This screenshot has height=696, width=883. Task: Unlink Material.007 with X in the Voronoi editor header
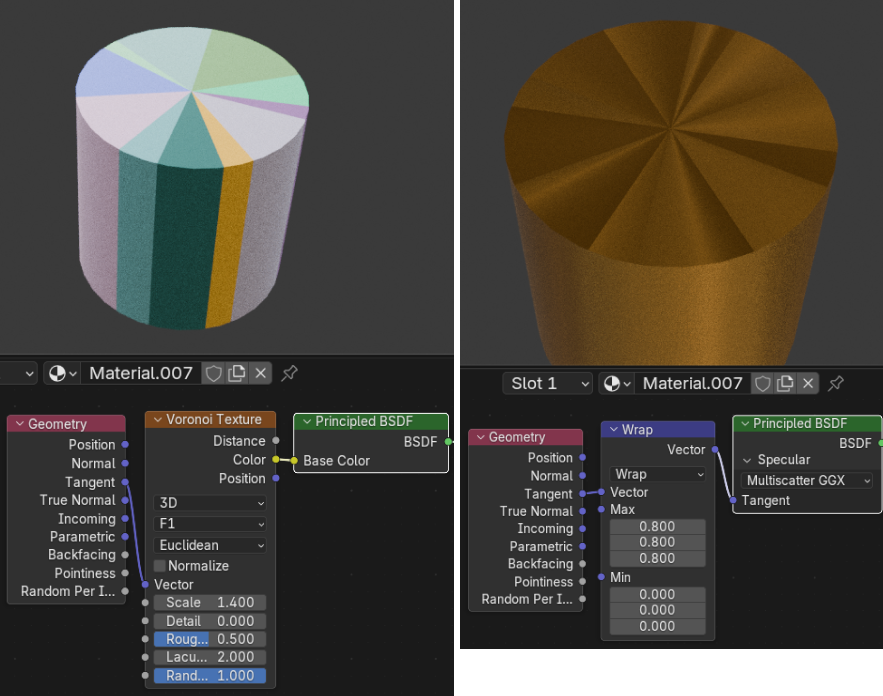[260, 373]
